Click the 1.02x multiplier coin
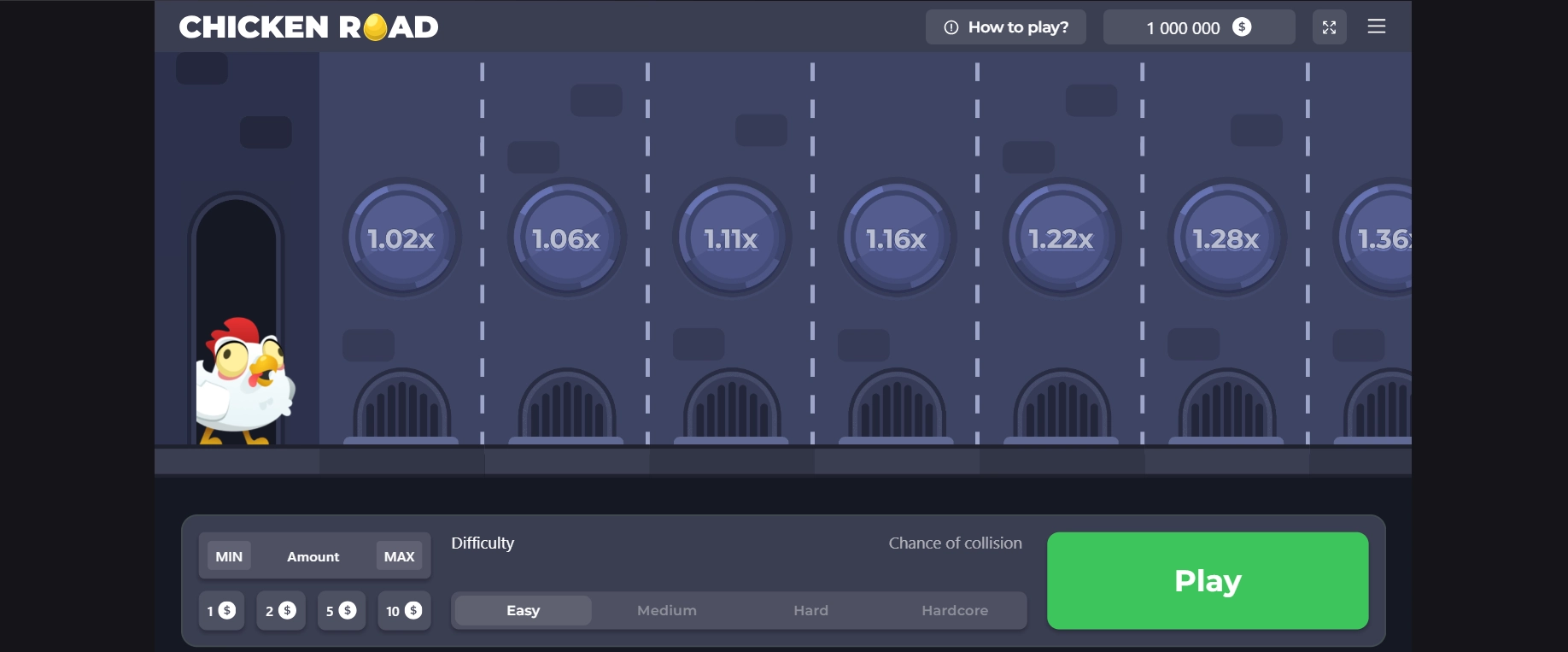Screen dimensions: 1568x652 click(401, 238)
